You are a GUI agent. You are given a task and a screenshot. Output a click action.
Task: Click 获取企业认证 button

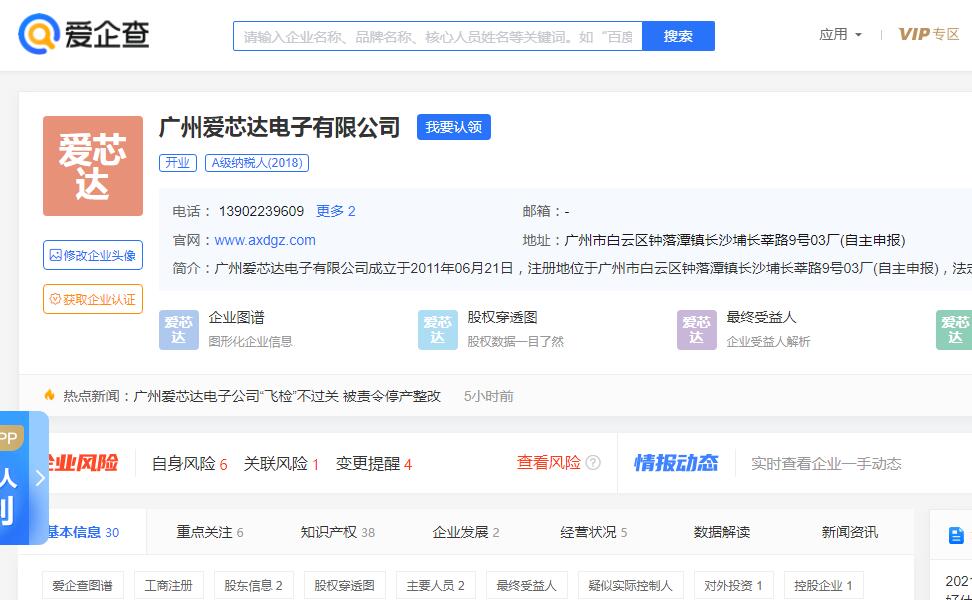[93, 299]
